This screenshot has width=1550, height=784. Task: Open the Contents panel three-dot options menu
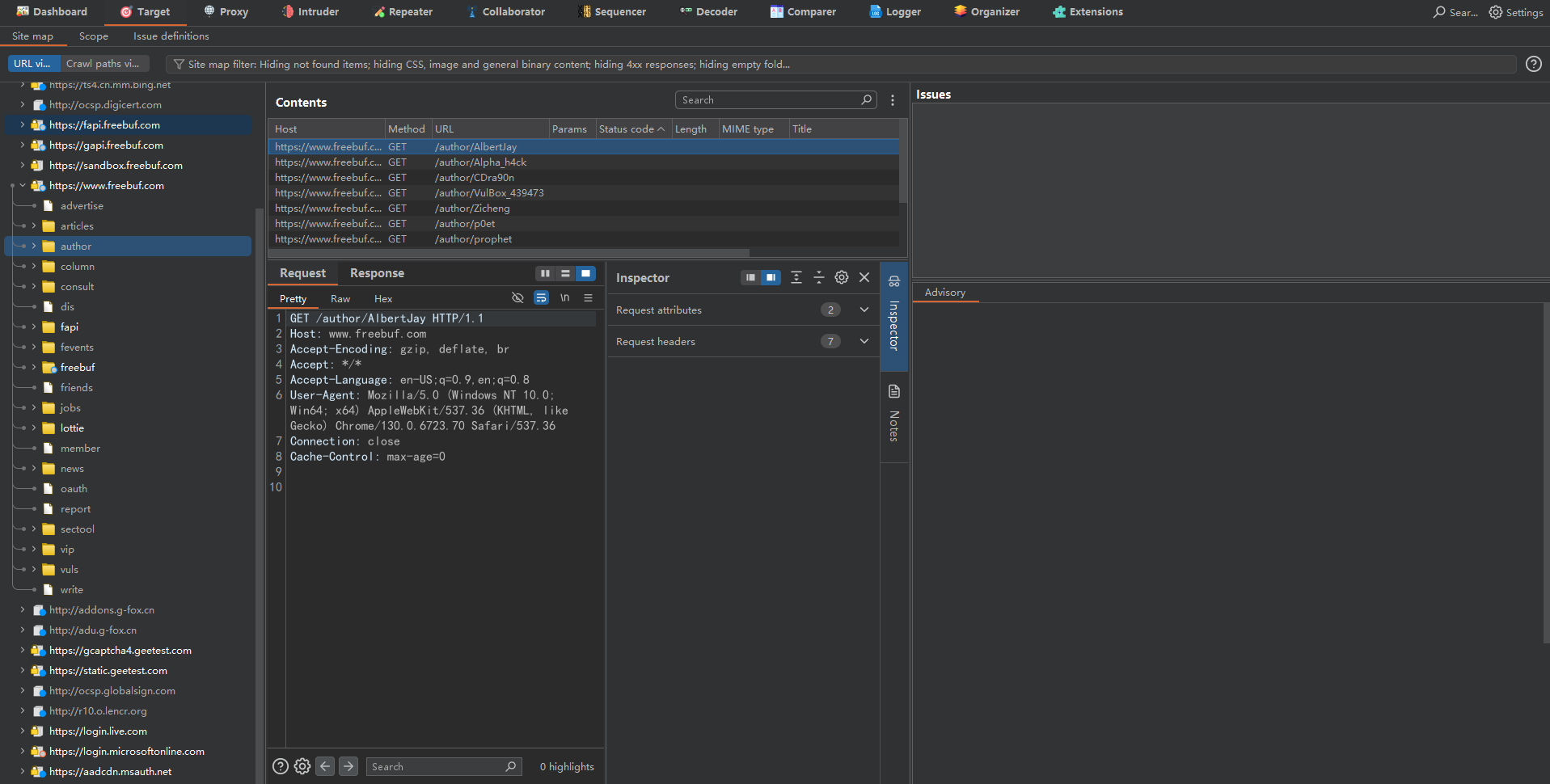coord(893,100)
